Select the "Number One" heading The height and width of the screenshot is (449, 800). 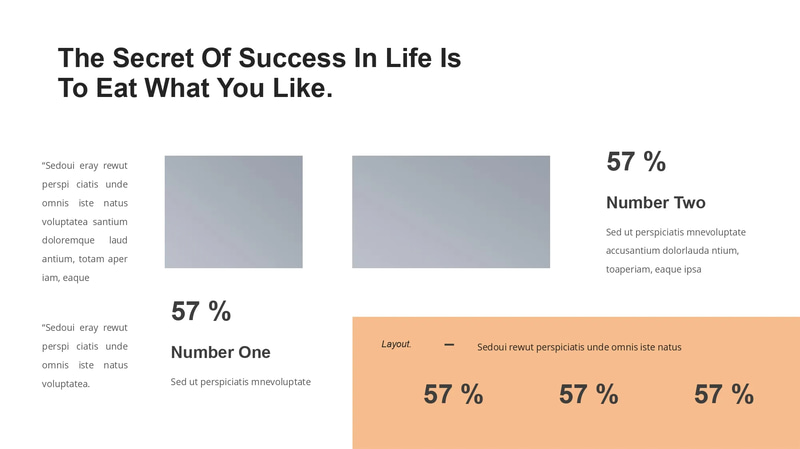221,352
